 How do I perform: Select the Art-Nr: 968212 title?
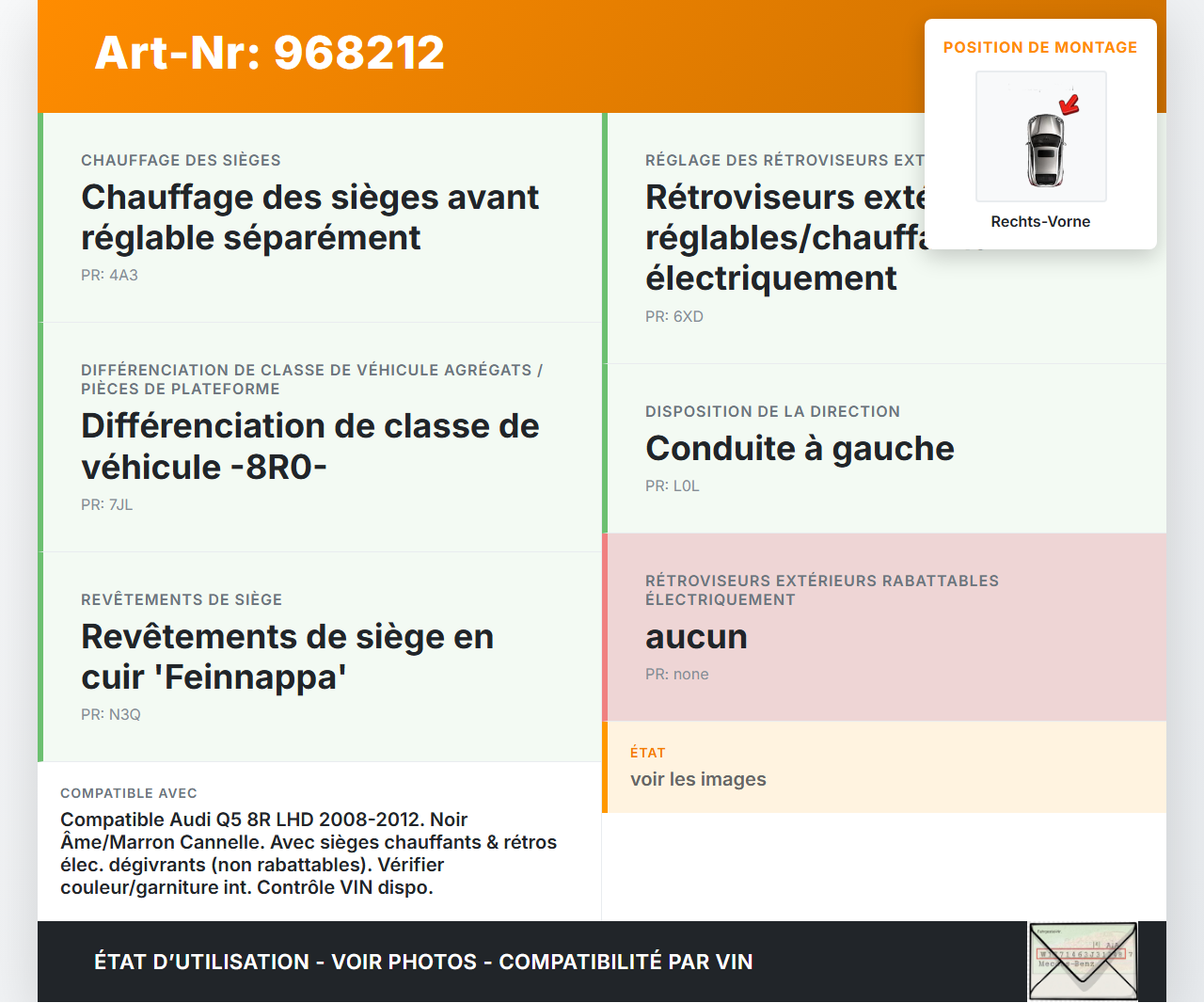tap(269, 54)
